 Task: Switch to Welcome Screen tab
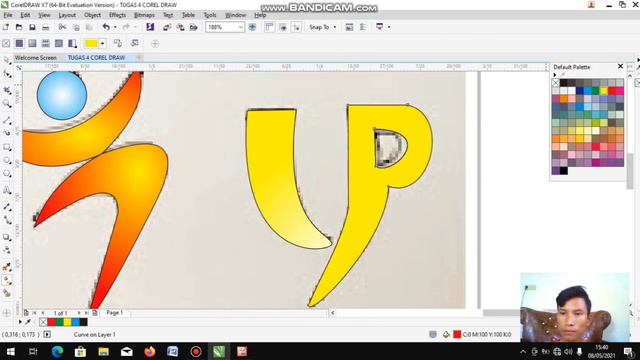pyautogui.click(x=36, y=58)
